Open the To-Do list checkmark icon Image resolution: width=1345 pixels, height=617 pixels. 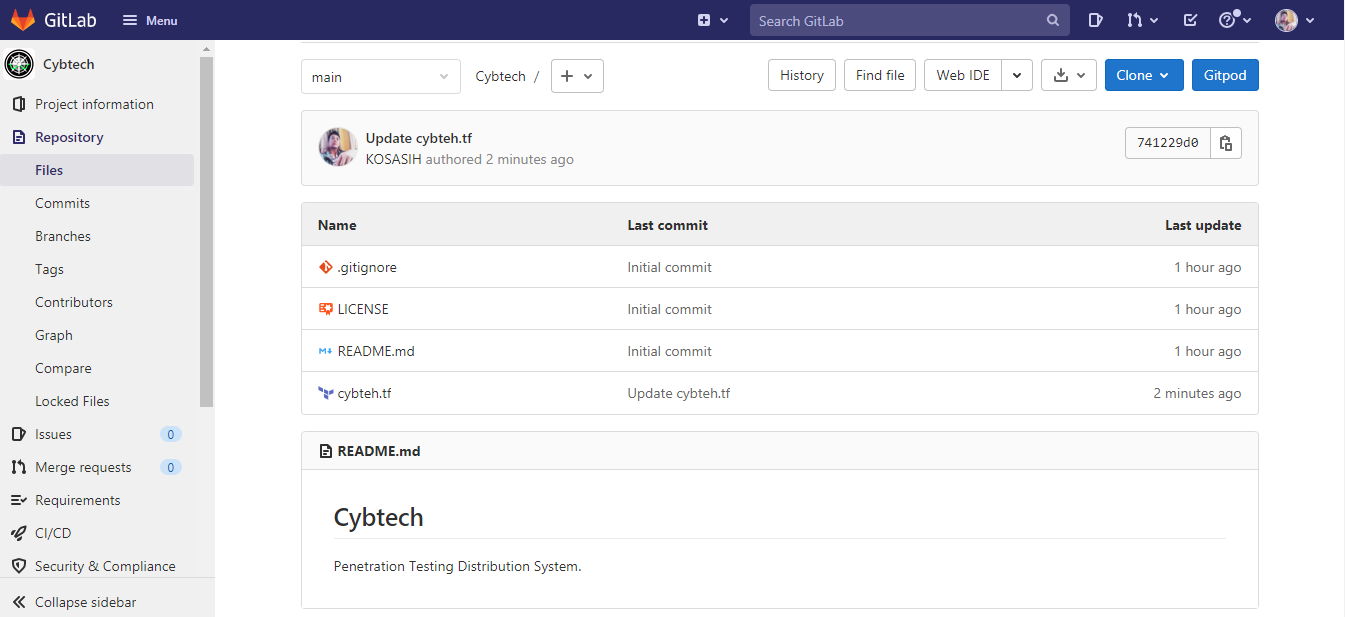pyautogui.click(x=1190, y=20)
